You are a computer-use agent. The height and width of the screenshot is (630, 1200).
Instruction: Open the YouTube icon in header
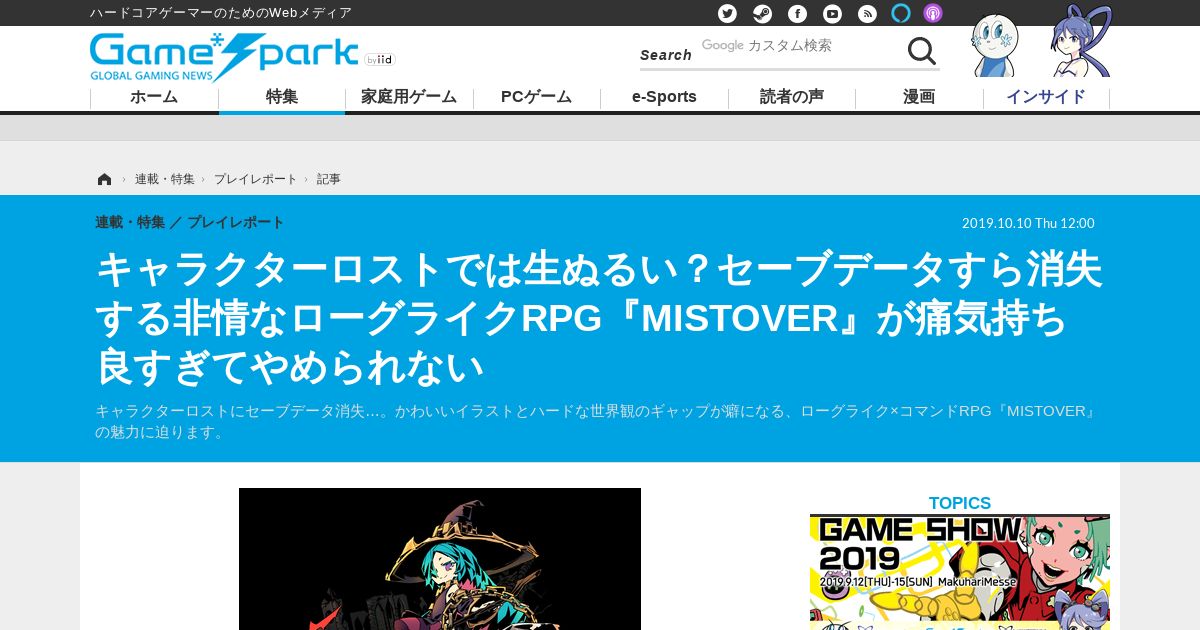(832, 13)
